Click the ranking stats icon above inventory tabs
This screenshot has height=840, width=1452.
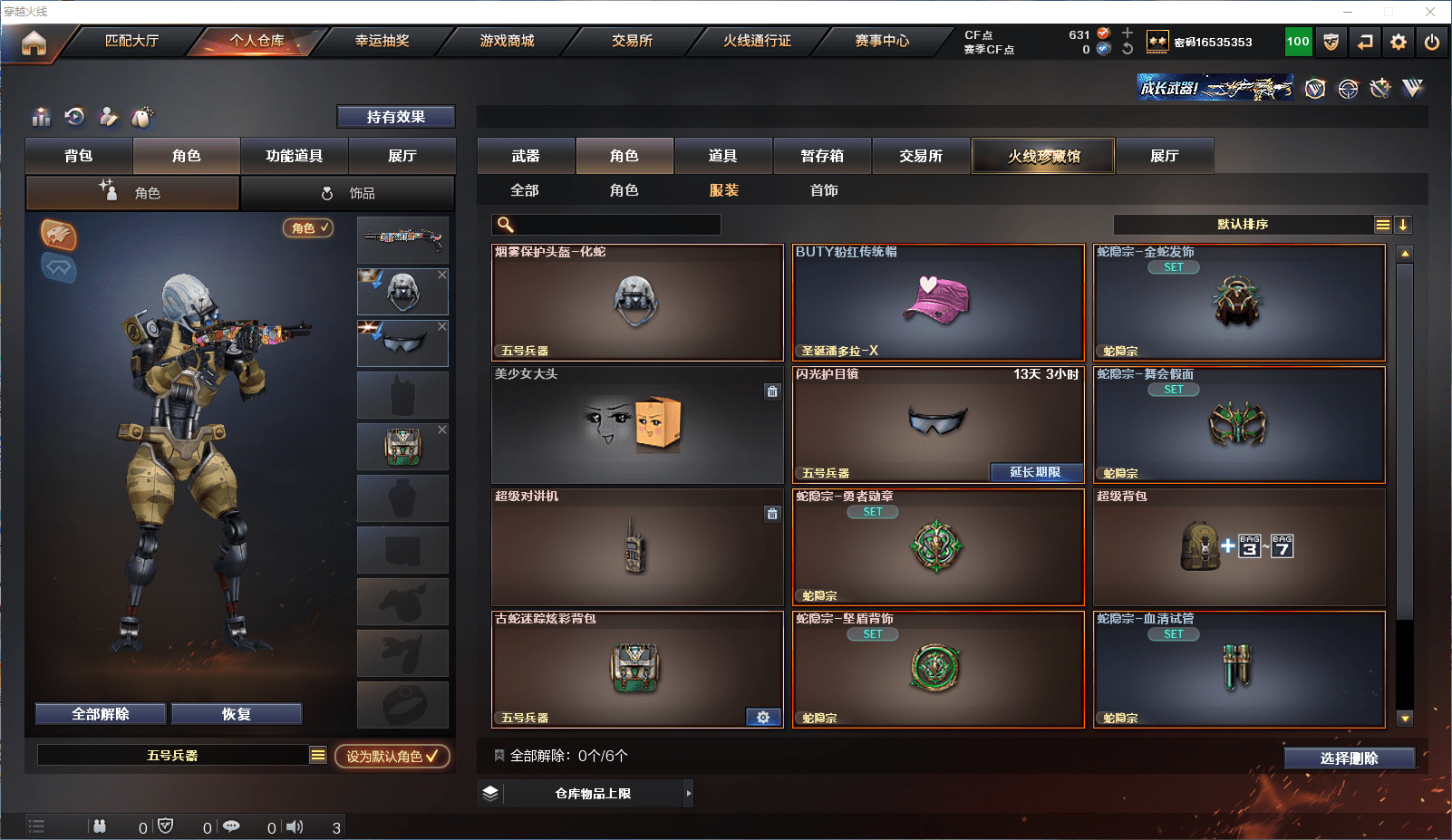(x=42, y=117)
